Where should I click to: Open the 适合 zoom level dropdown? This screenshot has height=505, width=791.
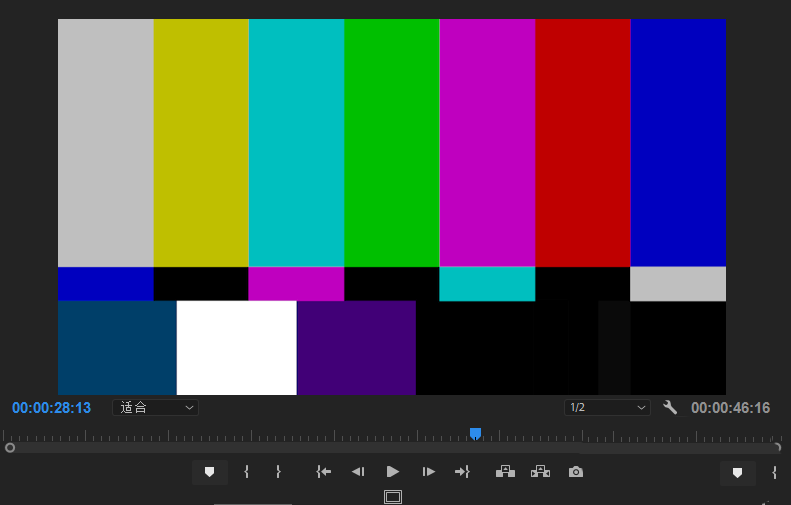[x=155, y=408]
